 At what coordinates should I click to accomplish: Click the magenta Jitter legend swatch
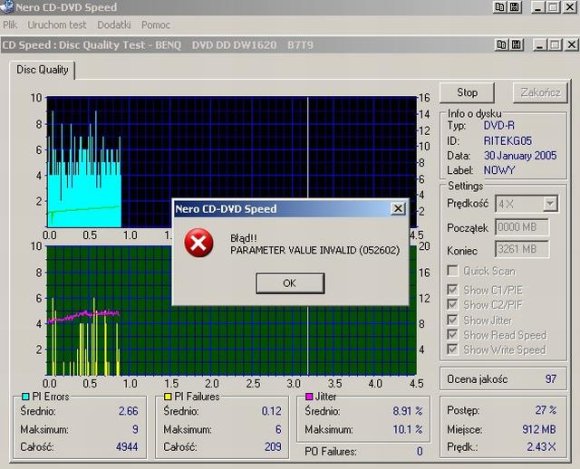tap(309, 397)
